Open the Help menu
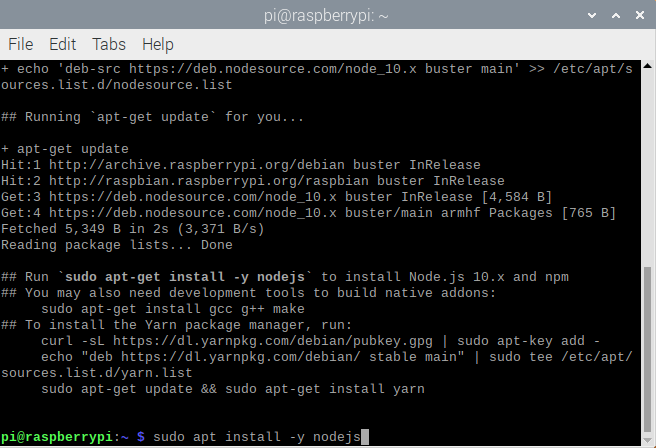This screenshot has width=656, height=448. (x=158, y=45)
